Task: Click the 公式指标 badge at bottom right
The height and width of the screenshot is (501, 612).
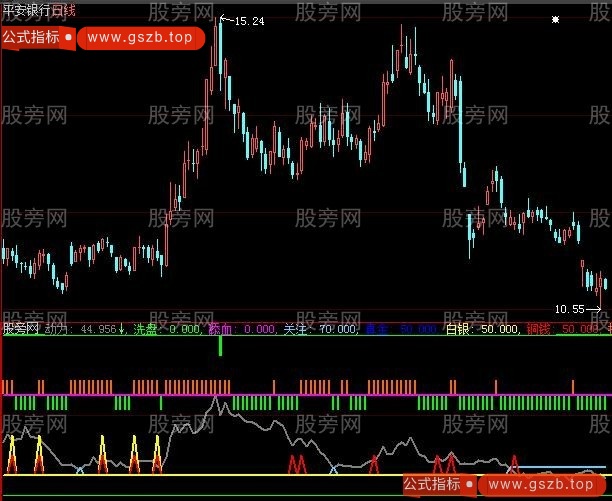Action: tap(433, 484)
